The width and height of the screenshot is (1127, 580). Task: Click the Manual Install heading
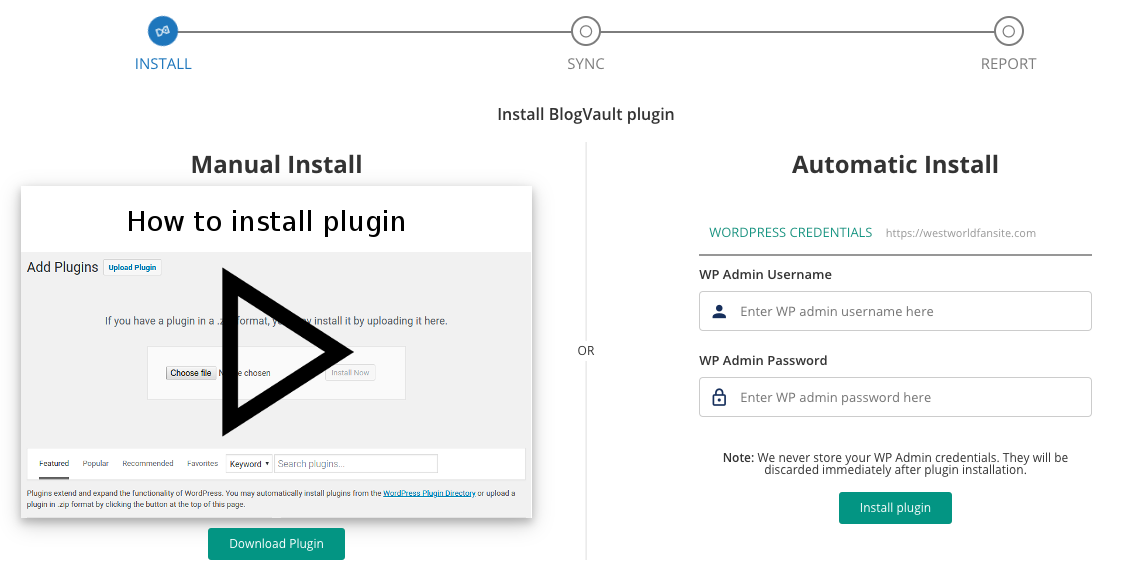coord(277,165)
